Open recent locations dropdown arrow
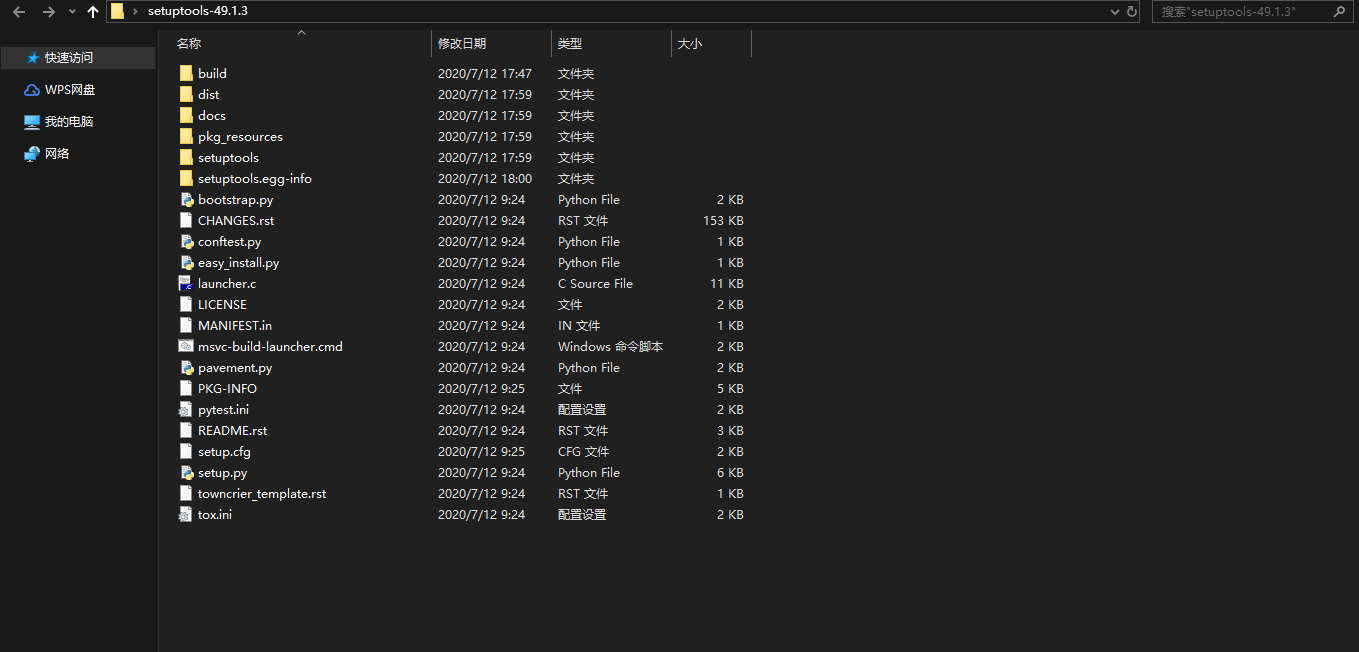This screenshot has height=652, width=1359. (72, 12)
